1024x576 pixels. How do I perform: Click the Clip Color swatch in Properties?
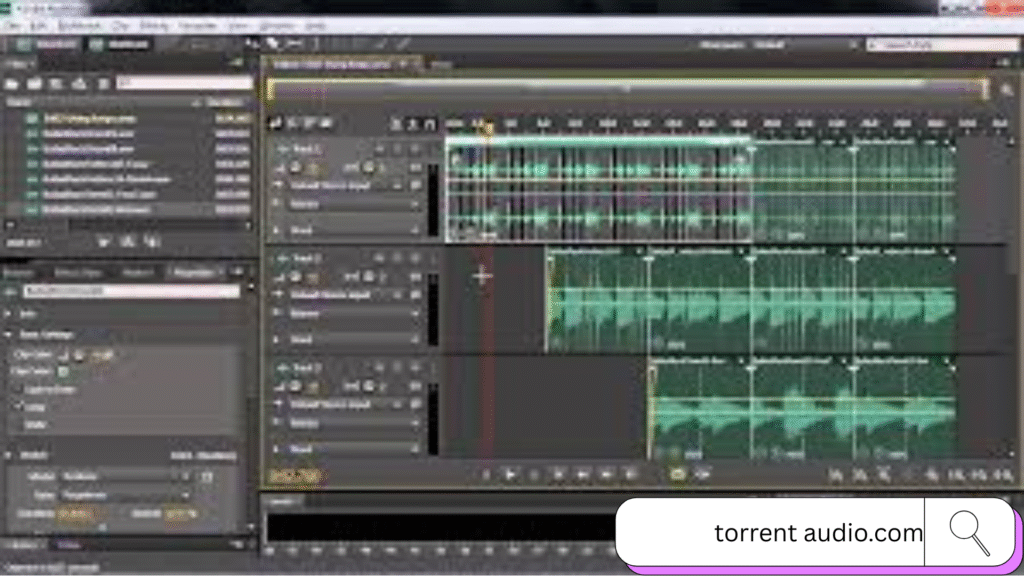[62, 371]
